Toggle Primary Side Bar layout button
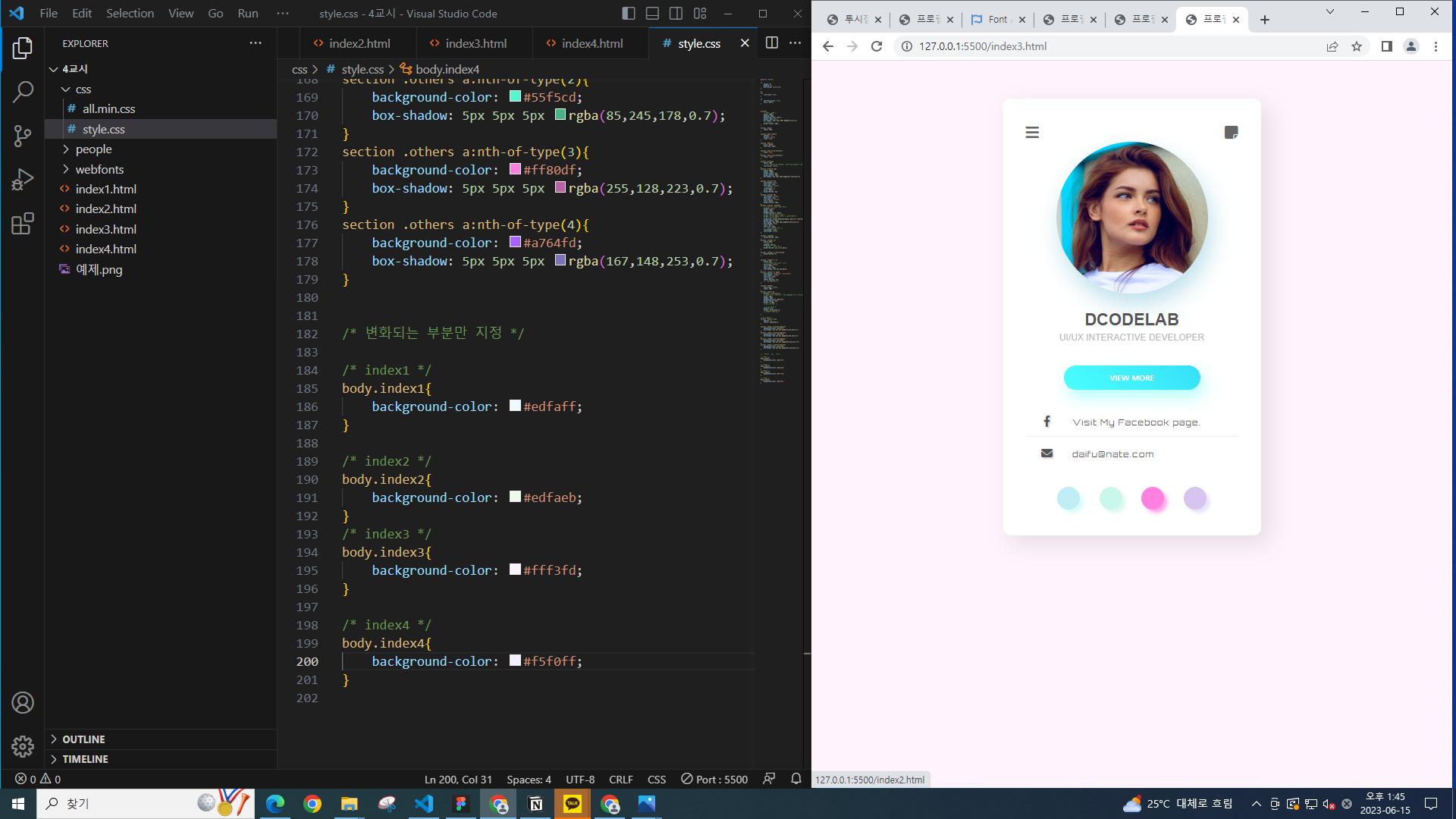 [628, 14]
